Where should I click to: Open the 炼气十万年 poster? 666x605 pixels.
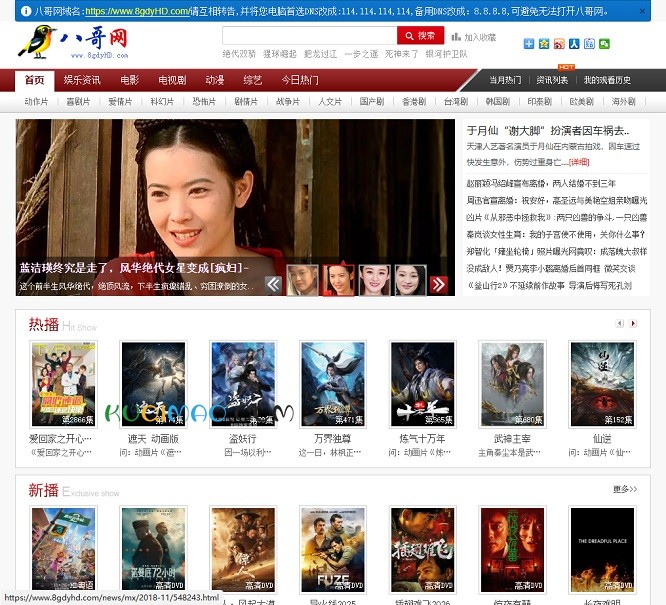pyautogui.click(x=423, y=384)
